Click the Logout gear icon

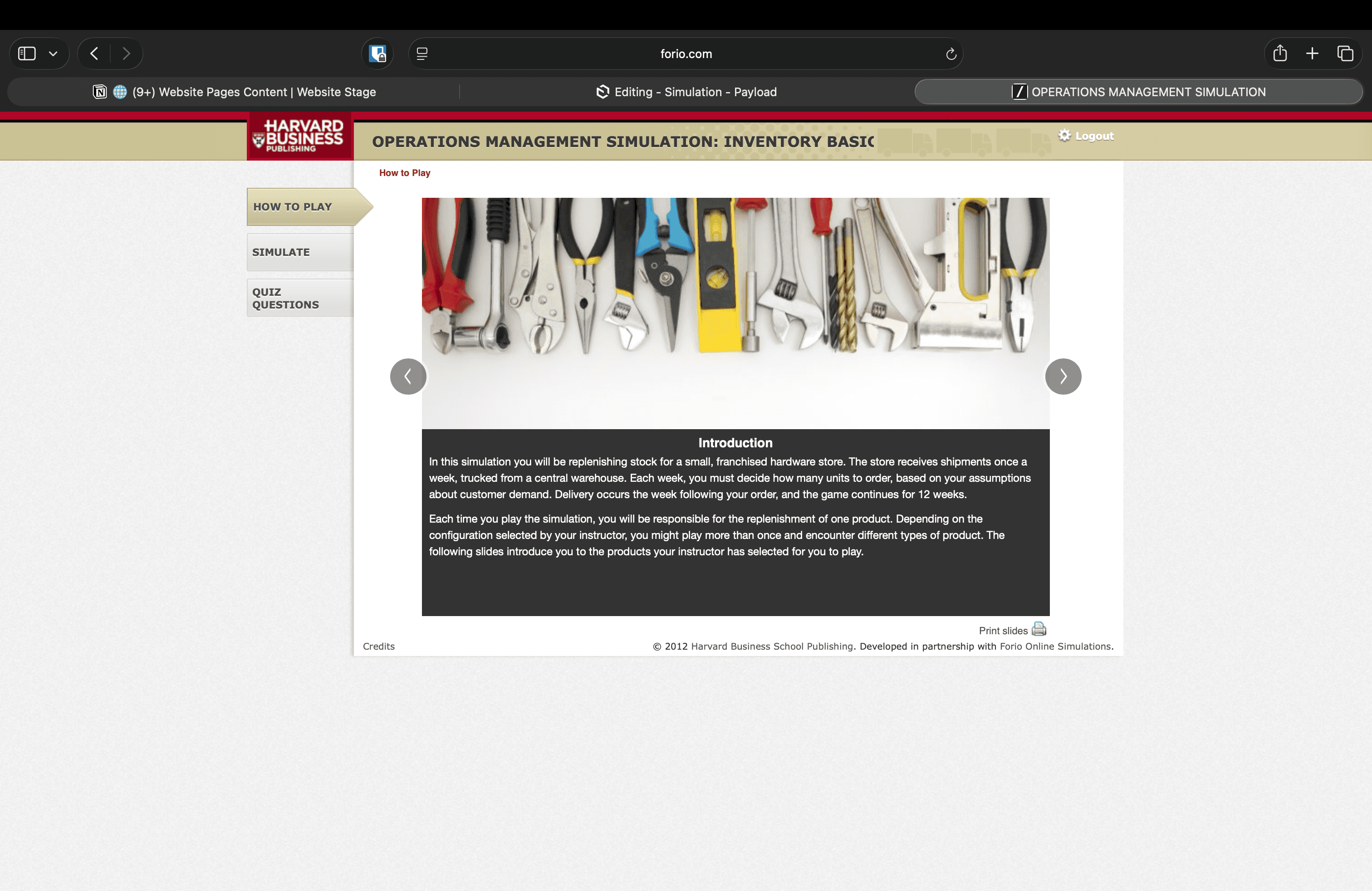[x=1064, y=135]
